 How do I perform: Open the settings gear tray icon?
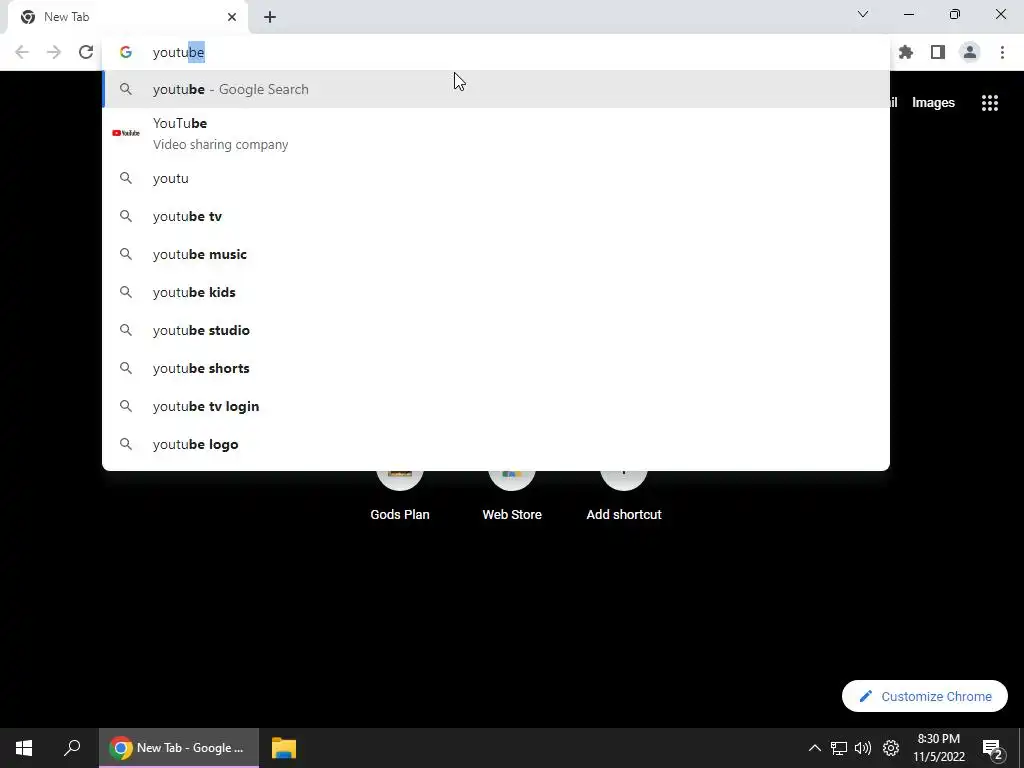coord(891,748)
